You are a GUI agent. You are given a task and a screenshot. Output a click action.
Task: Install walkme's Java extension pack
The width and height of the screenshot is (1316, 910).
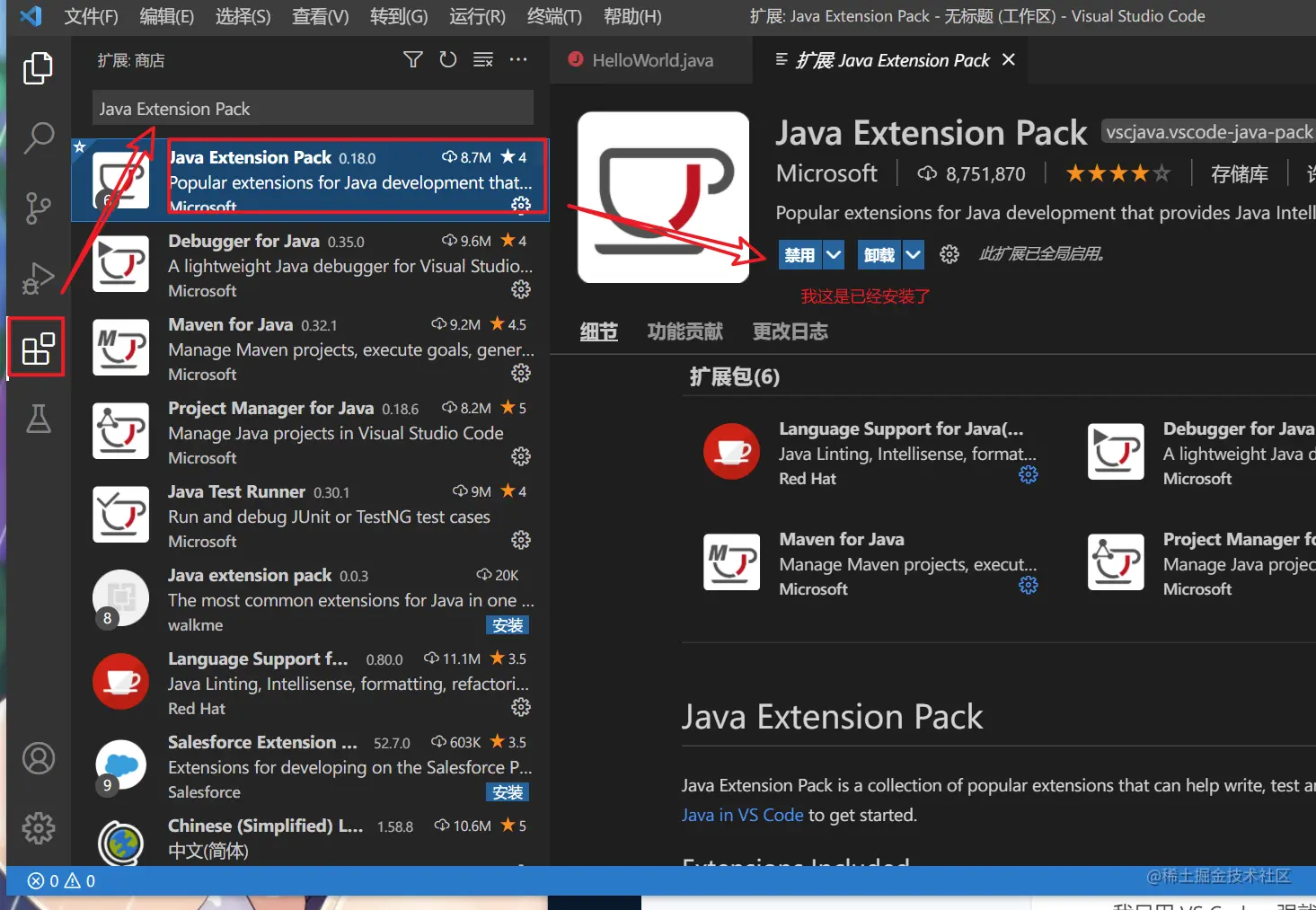[508, 625]
